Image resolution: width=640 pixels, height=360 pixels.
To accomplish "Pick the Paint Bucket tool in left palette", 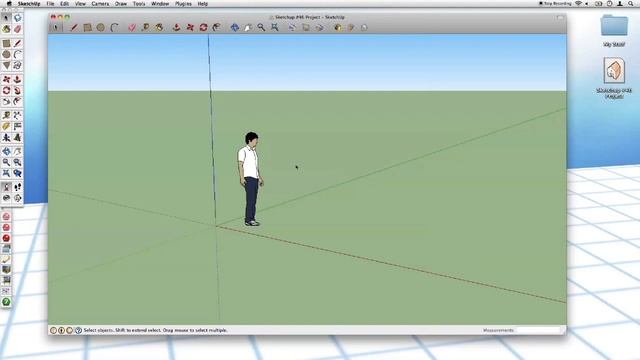I will pos(6,29).
